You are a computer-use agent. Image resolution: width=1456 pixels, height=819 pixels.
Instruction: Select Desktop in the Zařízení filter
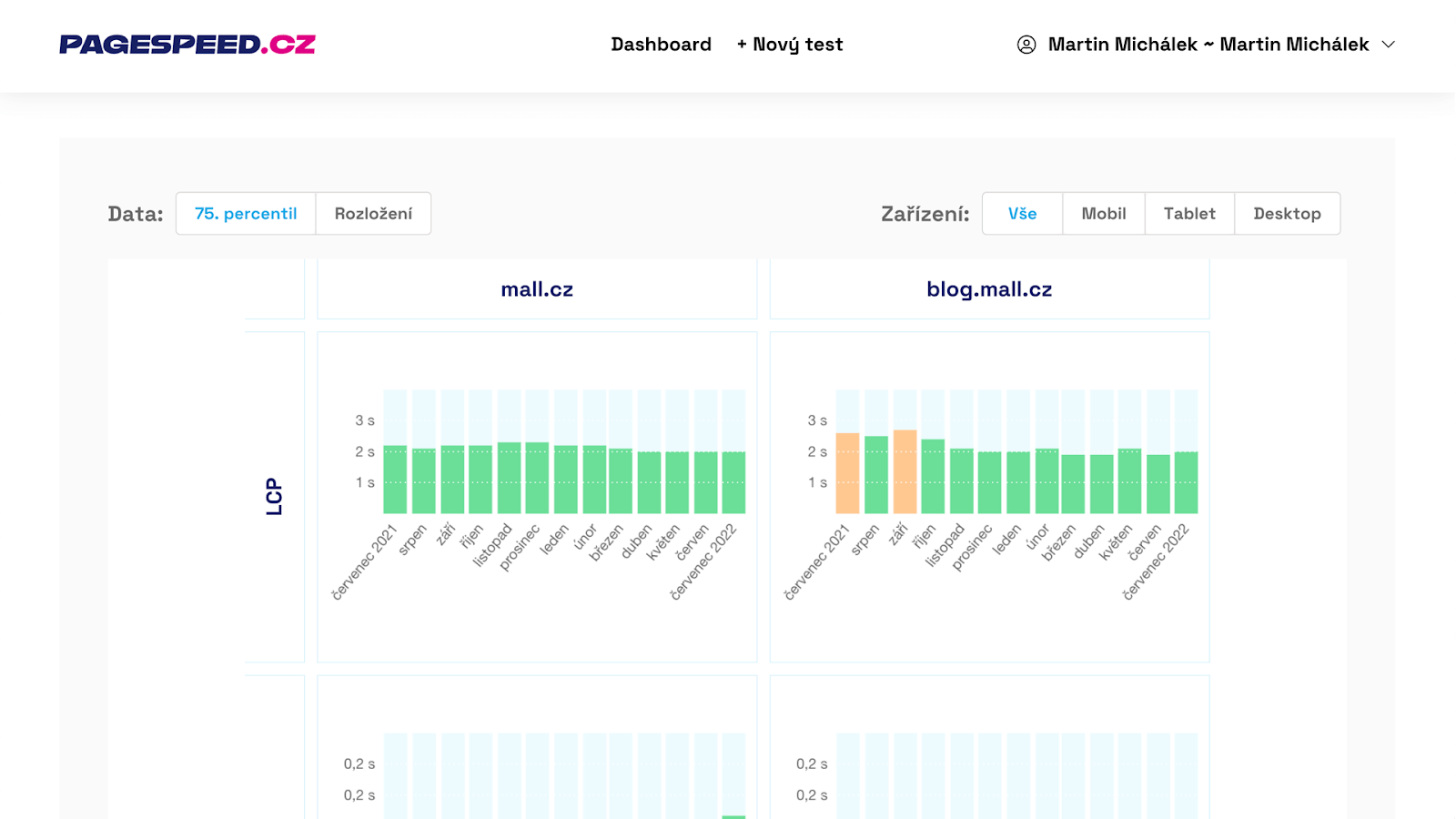[x=1287, y=213]
